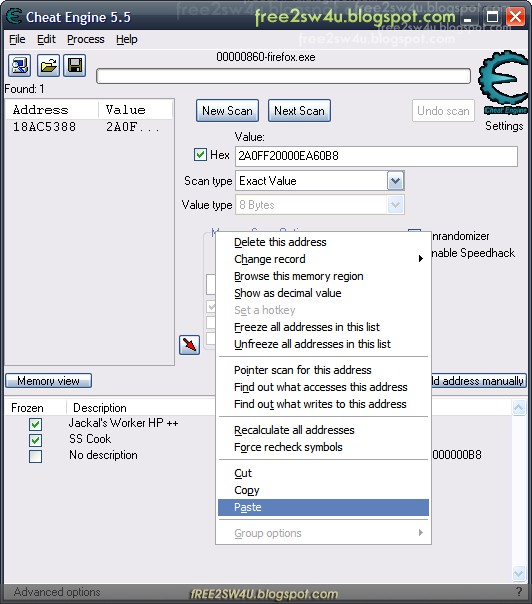Open the Edit menu
This screenshot has width=532, height=604.
click(x=46, y=39)
